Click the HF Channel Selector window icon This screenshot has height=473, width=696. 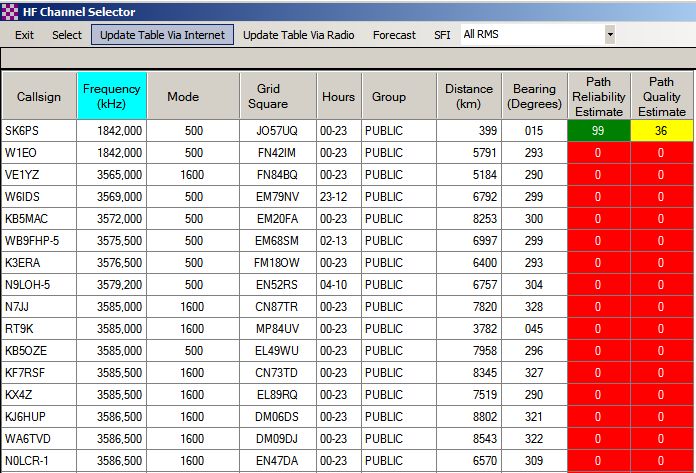tap(10, 10)
